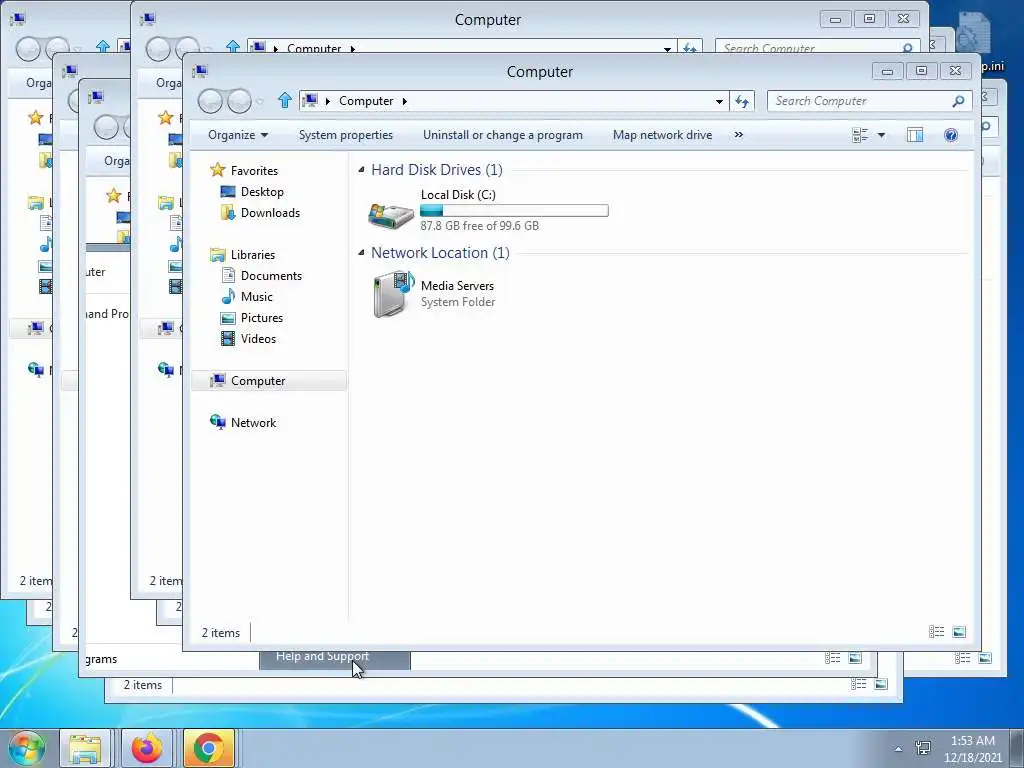1024x768 pixels.
Task: Click the Forward arrow in front Computer window
Action: point(239,101)
